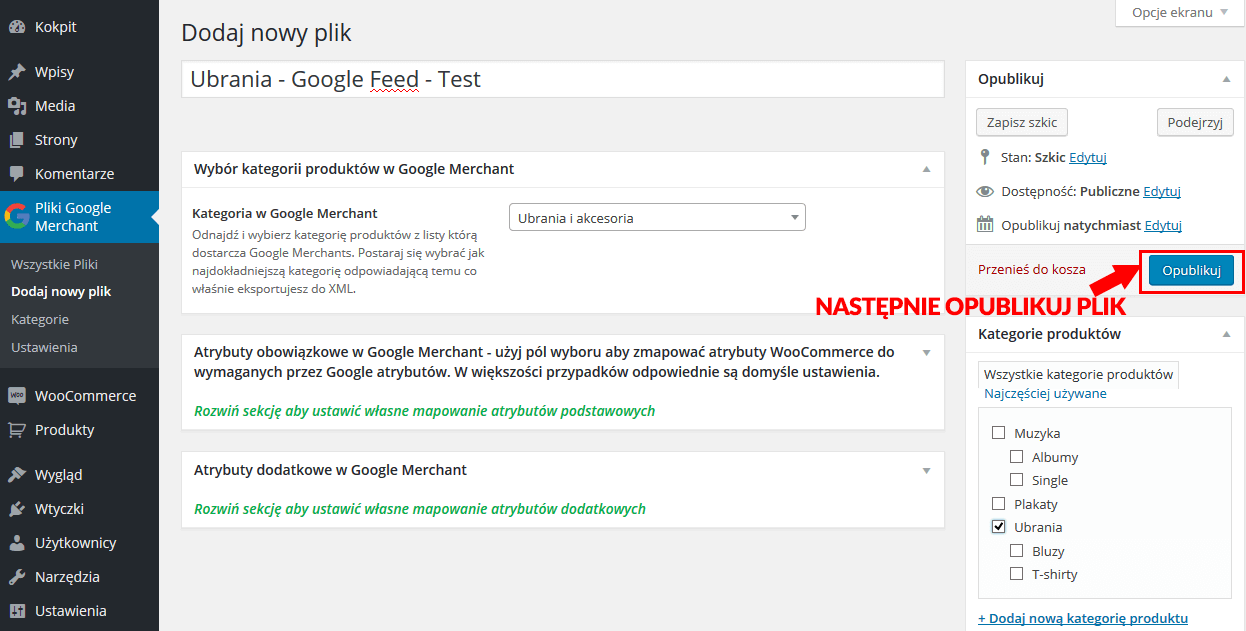
Task: Check the Muzyka category checkbox
Action: pyautogui.click(x=998, y=433)
